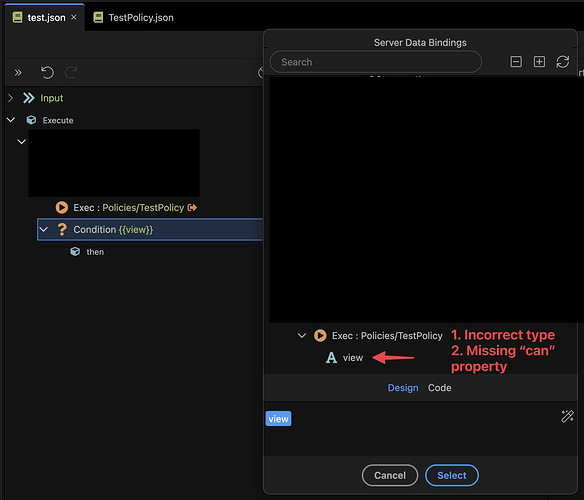Open TestPolicy via the exit-arrow link icon
This screenshot has height=500, width=584.
192,208
